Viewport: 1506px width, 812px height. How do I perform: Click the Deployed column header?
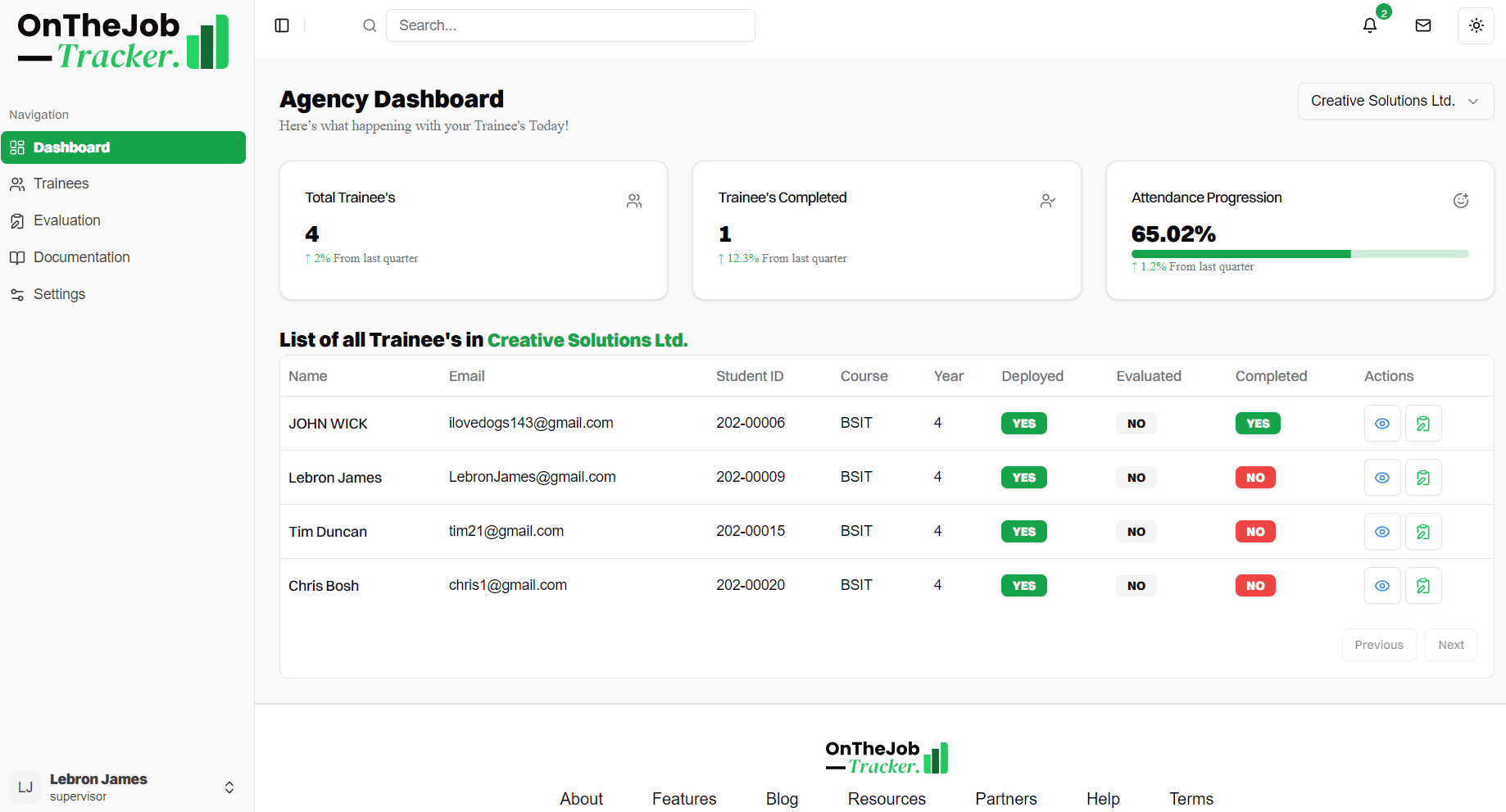tap(1032, 376)
